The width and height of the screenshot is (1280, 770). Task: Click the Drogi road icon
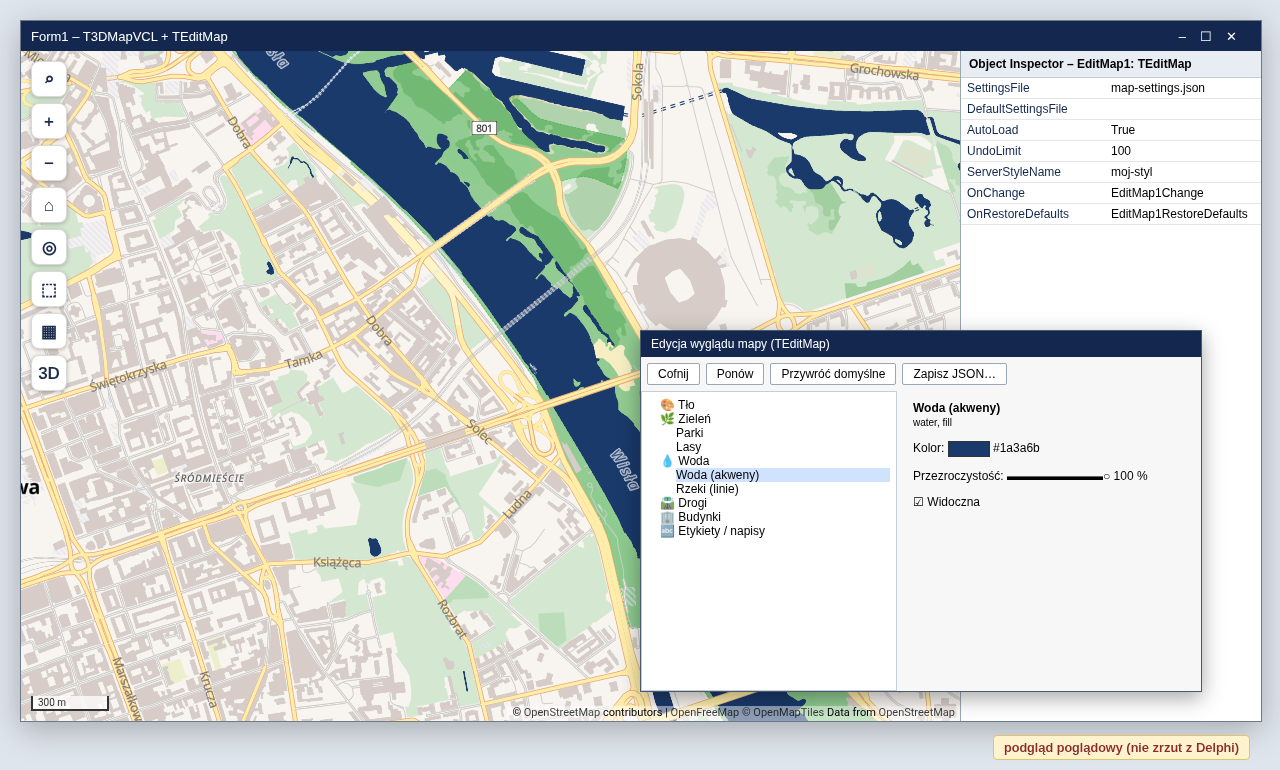pyautogui.click(x=667, y=503)
